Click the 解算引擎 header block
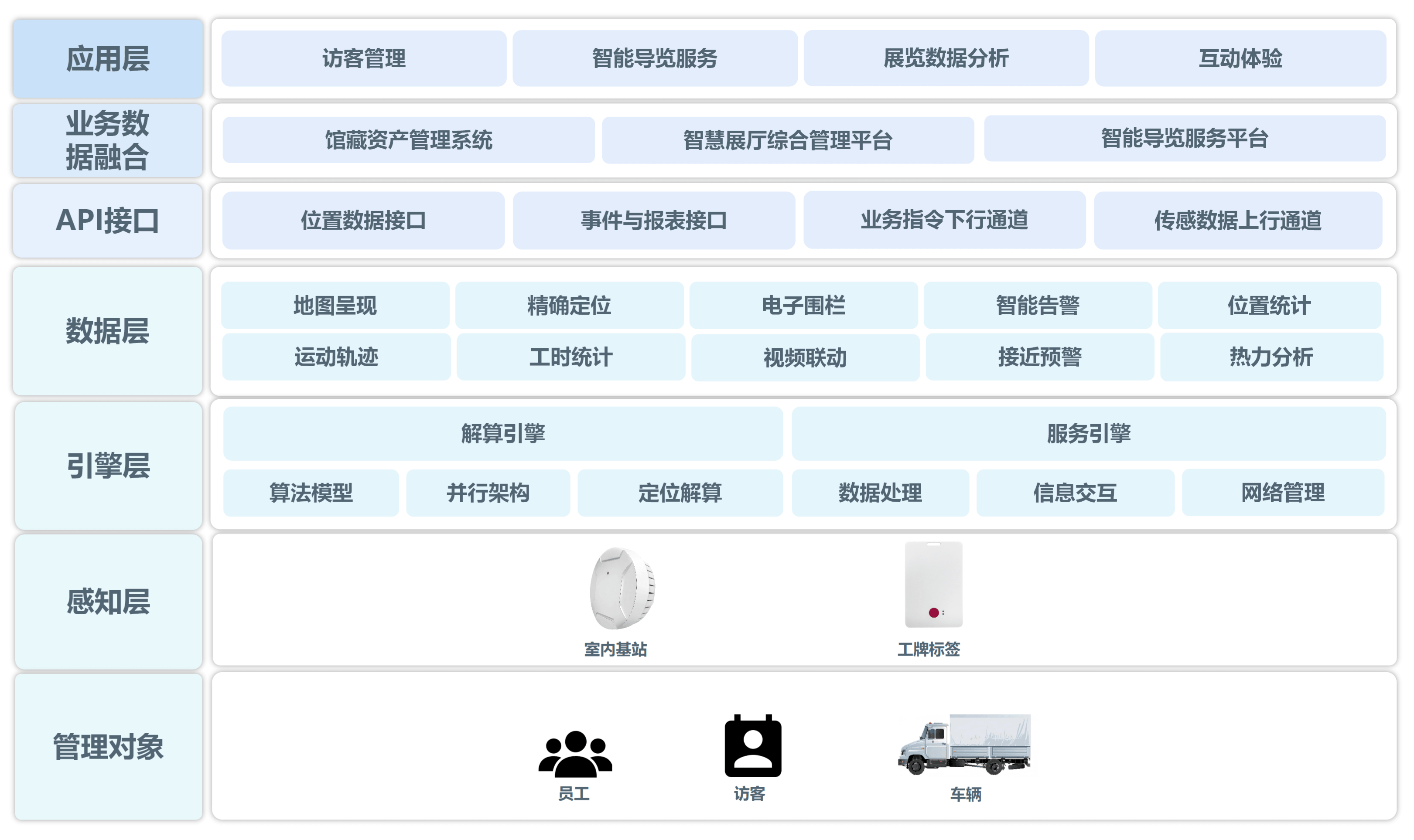1414x840 pixels. (503, 433)
